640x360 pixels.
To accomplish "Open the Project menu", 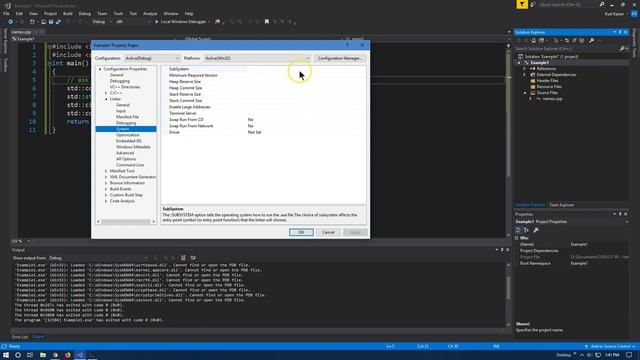I will [50, 13].
